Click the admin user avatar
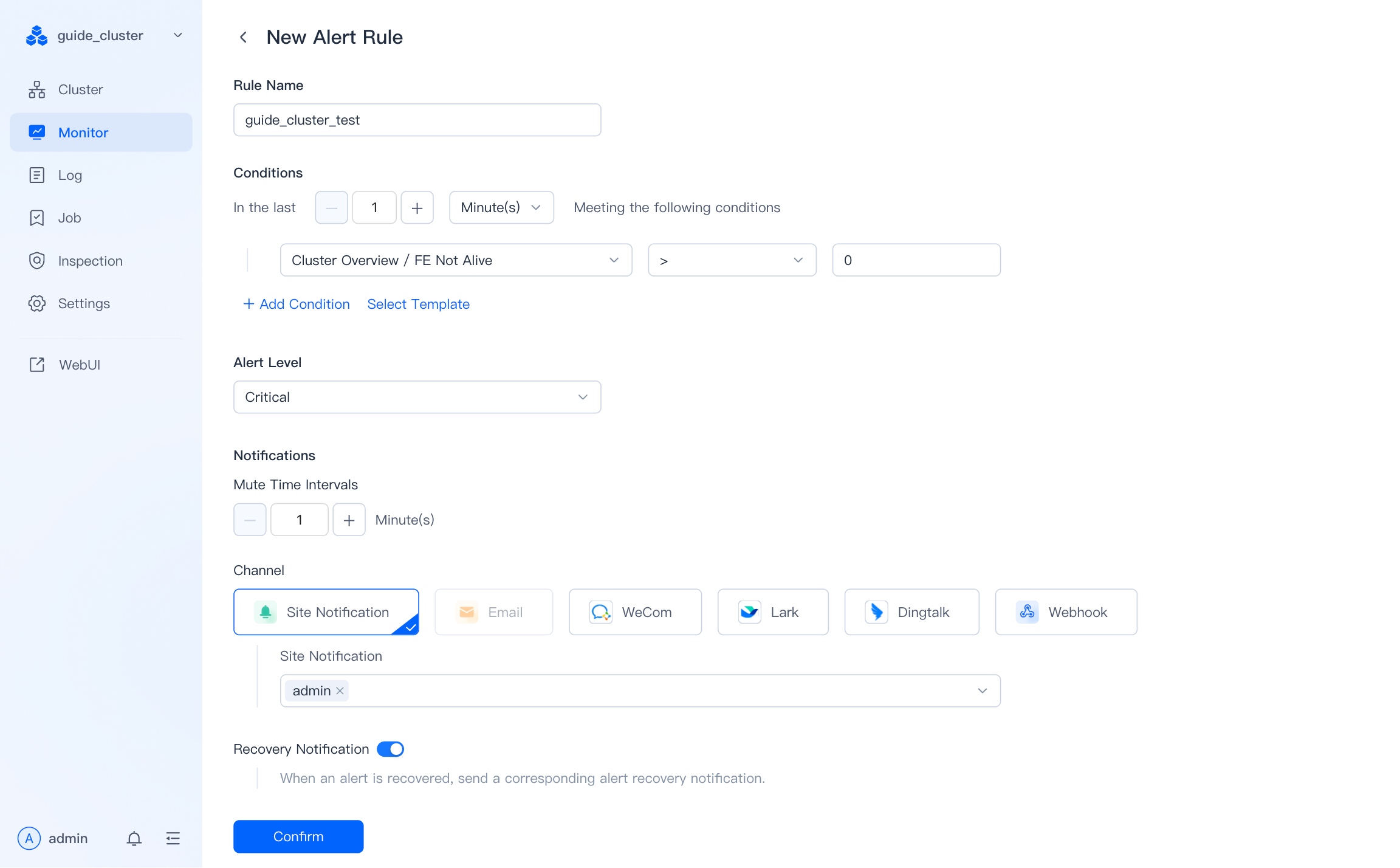This screenshot has height=868, width=1400. coord(29,838)
